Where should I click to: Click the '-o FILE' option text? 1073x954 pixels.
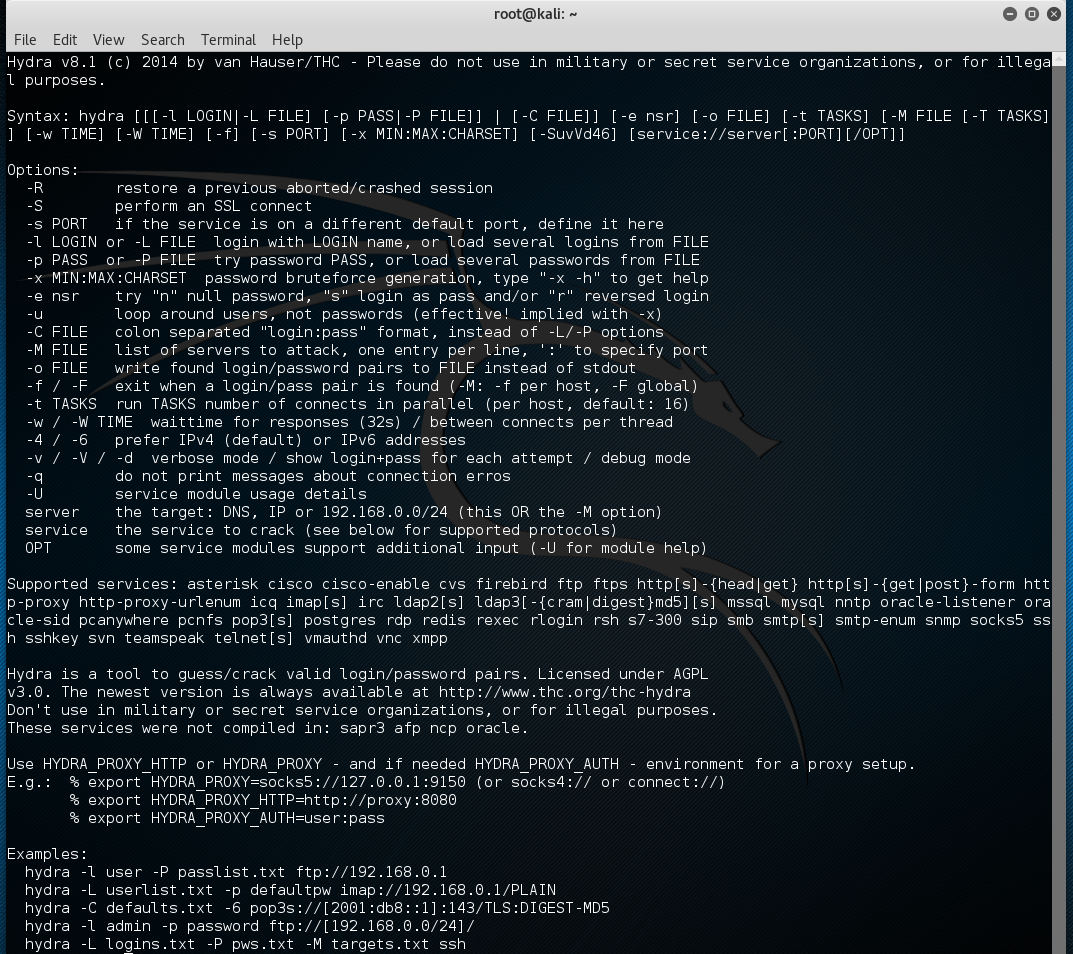coord(57,368)
